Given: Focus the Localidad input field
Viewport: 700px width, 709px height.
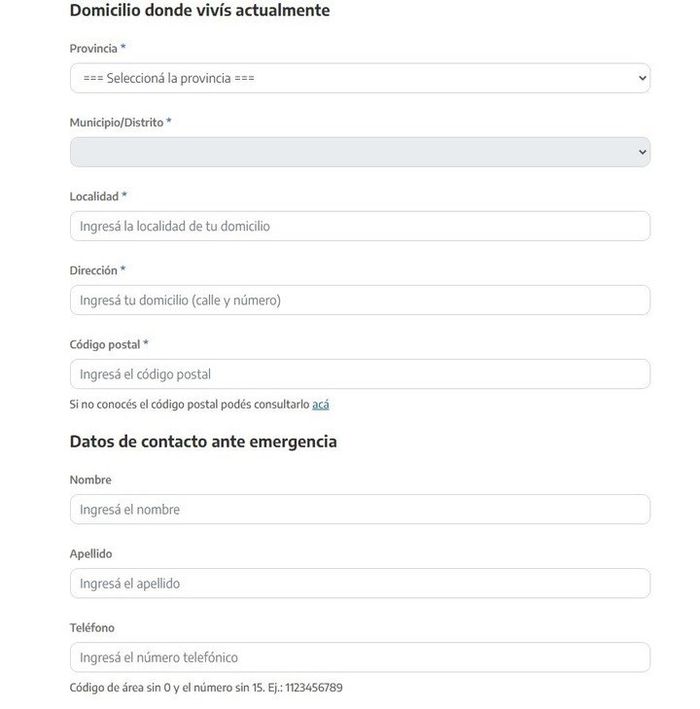Looking at the screenshot, I should [360, 226].
